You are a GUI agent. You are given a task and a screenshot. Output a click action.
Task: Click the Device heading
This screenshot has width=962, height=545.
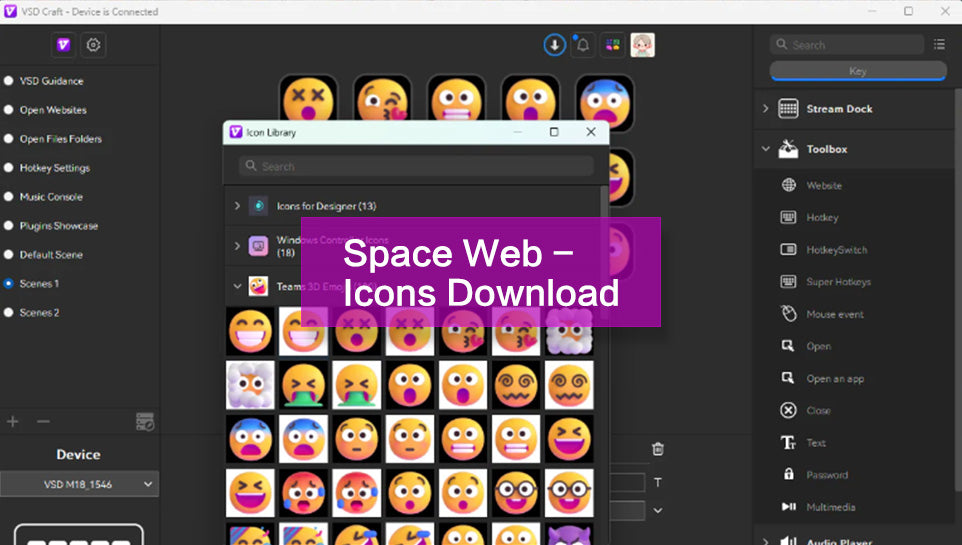(x=79, y=454)
